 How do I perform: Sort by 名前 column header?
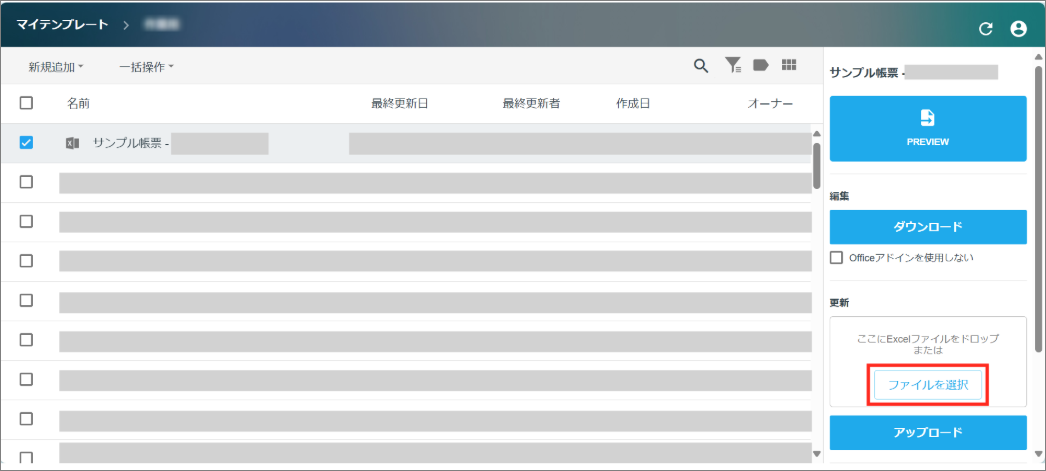78,104
